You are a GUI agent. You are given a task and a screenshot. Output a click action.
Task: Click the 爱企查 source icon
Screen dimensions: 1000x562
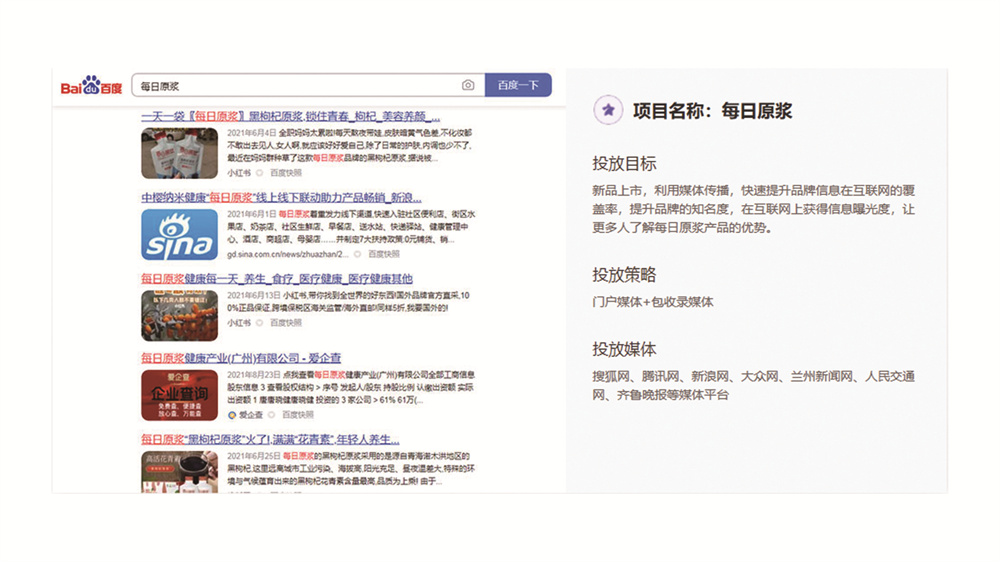(x=232, y=414)
